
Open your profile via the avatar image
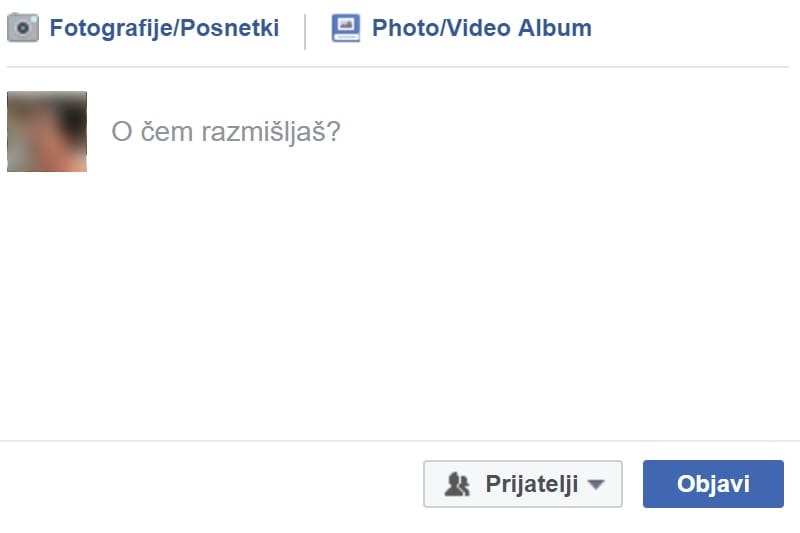[47, 131]
